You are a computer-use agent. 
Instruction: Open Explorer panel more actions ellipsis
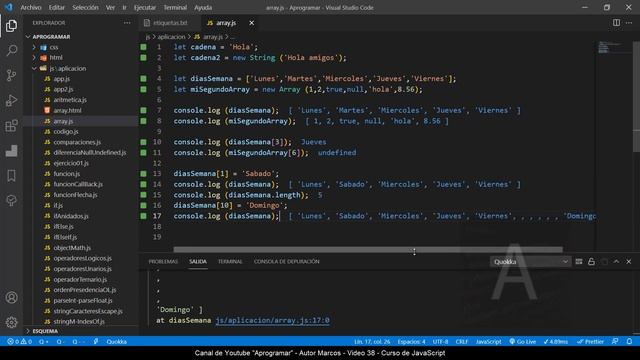click(127, 23)
